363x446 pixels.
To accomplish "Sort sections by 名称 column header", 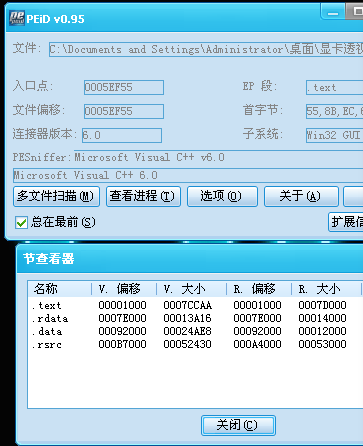I will click(60, 289).
